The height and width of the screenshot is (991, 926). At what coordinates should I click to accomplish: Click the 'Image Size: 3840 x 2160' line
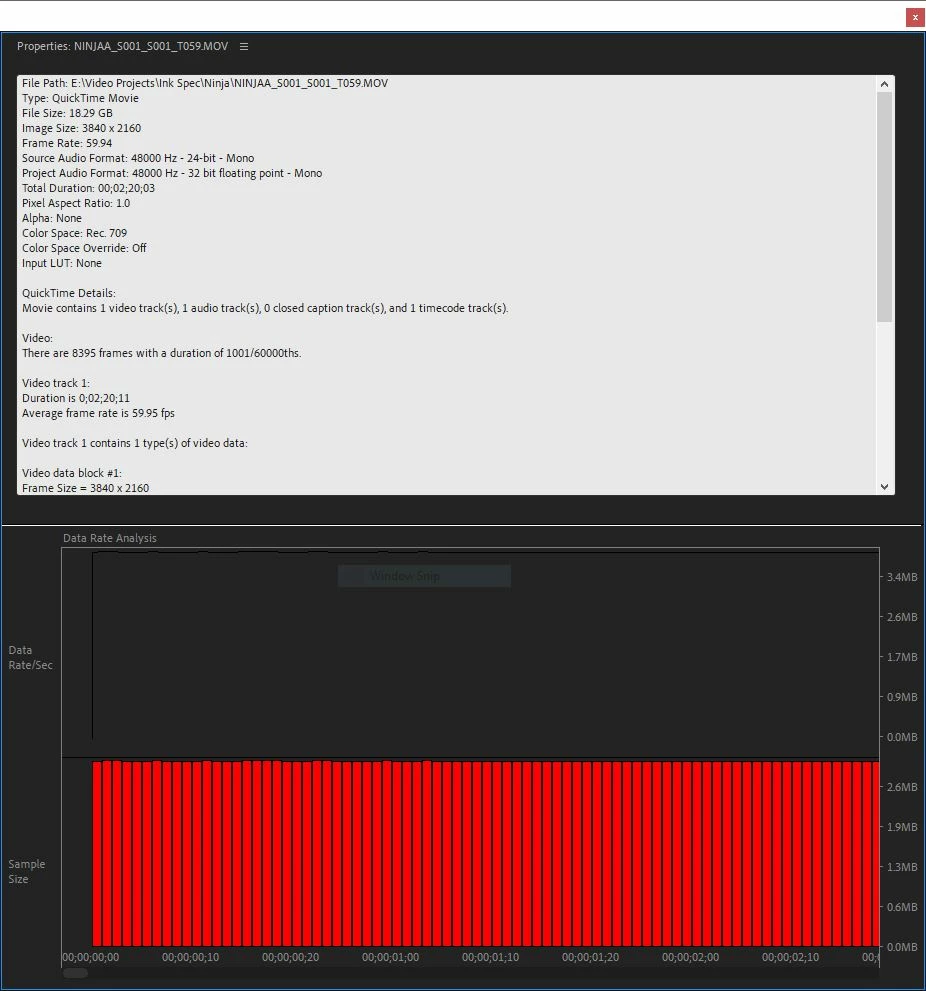pyautogui.click(x=82, y=128)
